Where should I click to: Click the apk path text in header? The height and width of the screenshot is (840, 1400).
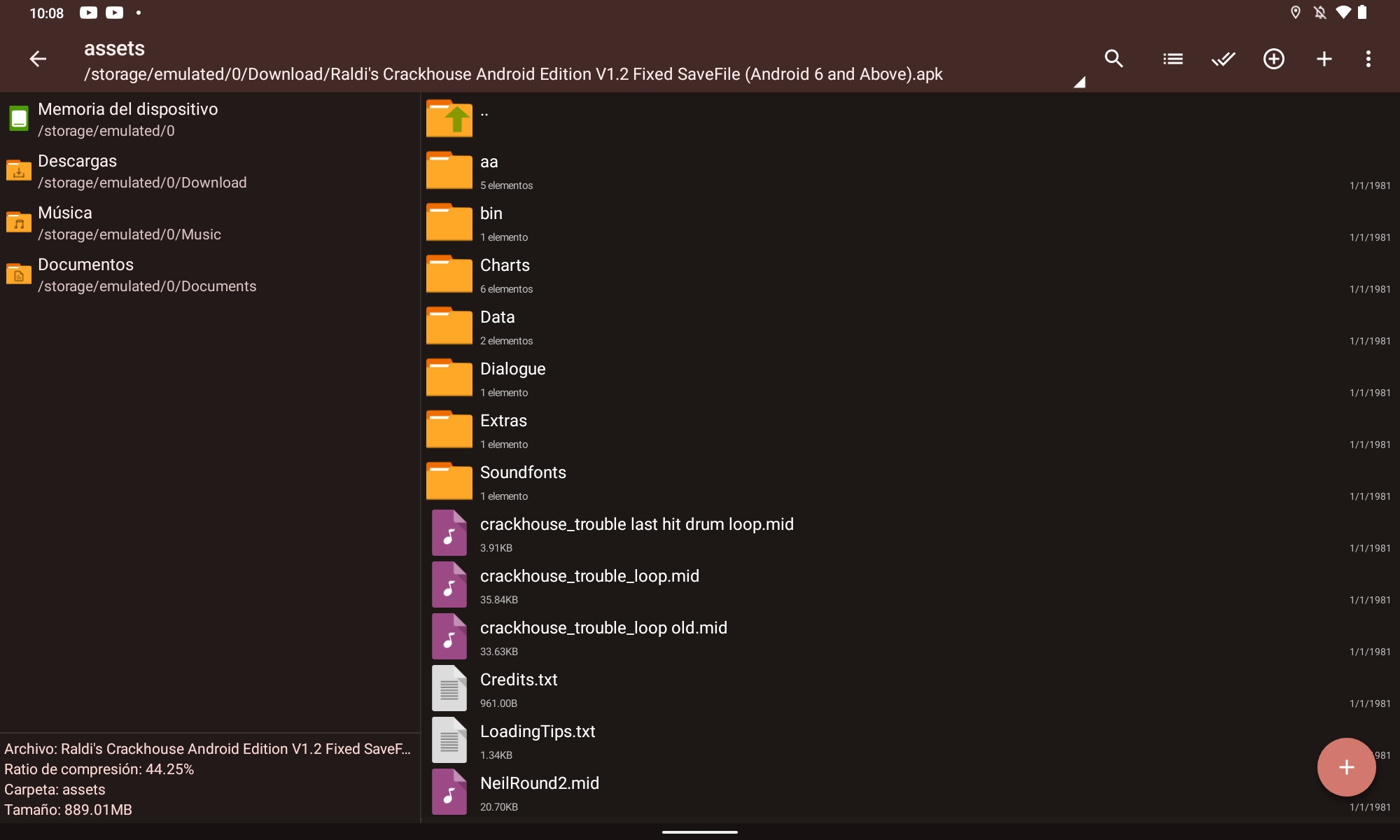click(513, 74)
